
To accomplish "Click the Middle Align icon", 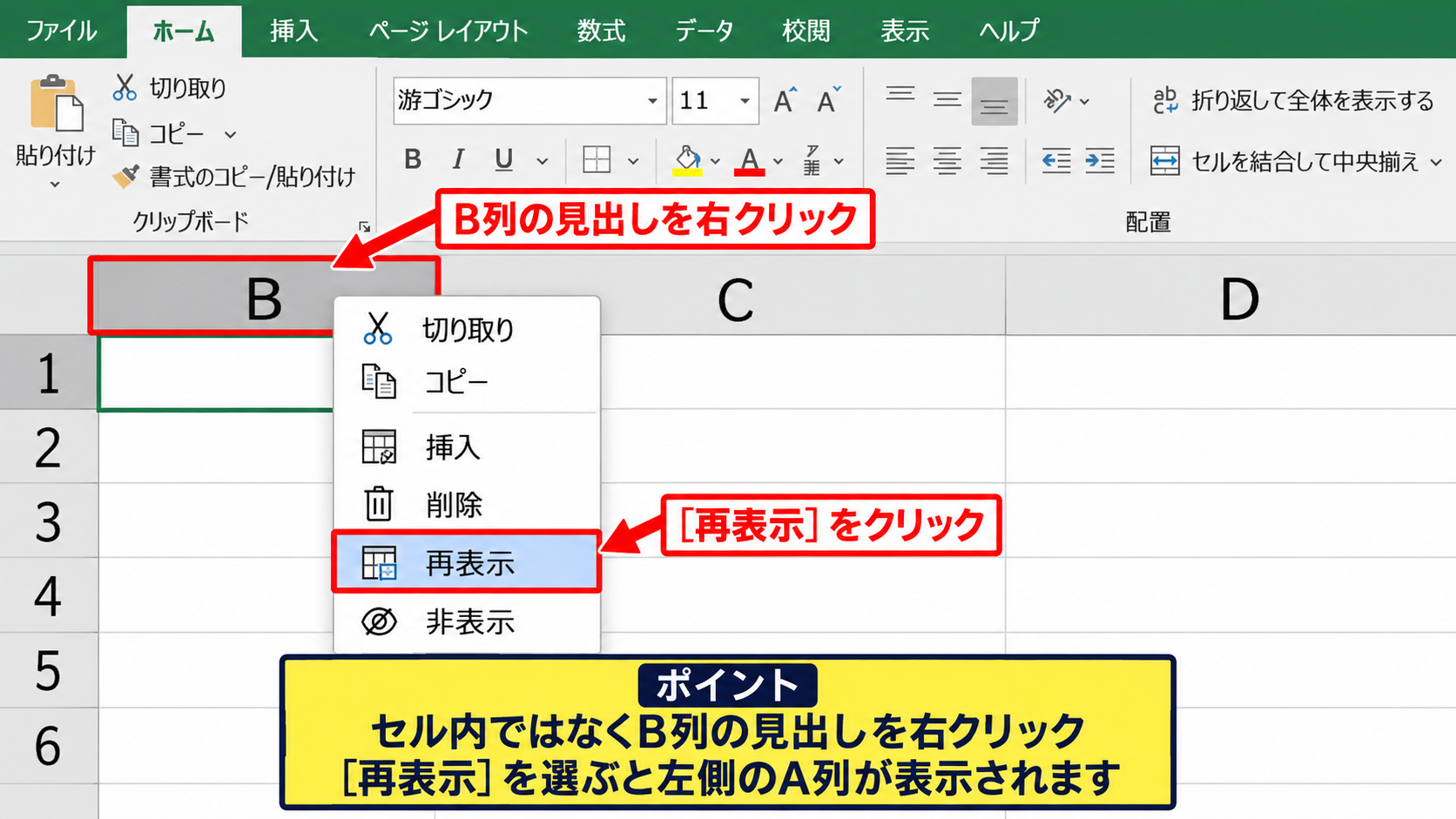I will click(947, 100).
